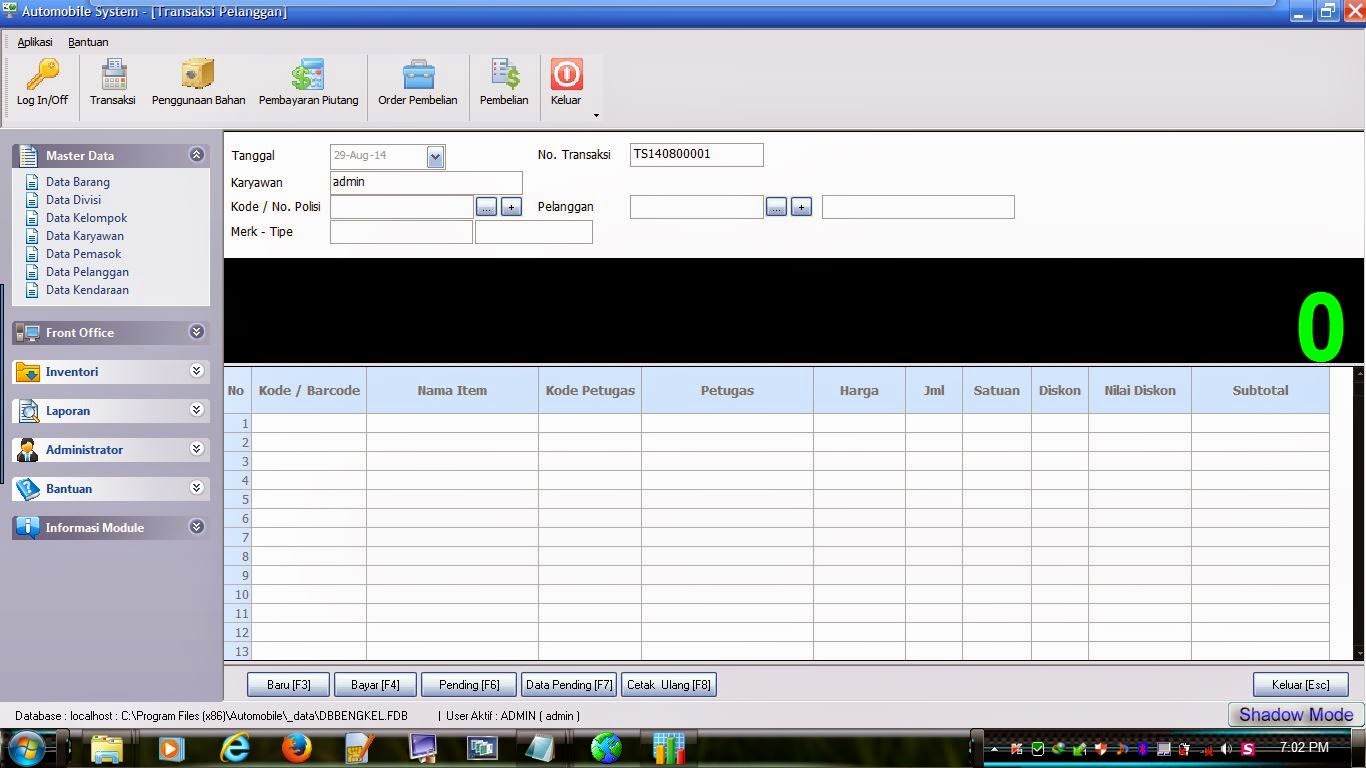Screen dimensions: 1366x768
Task: Expand the Front Office panel
Action: point(197,332)
